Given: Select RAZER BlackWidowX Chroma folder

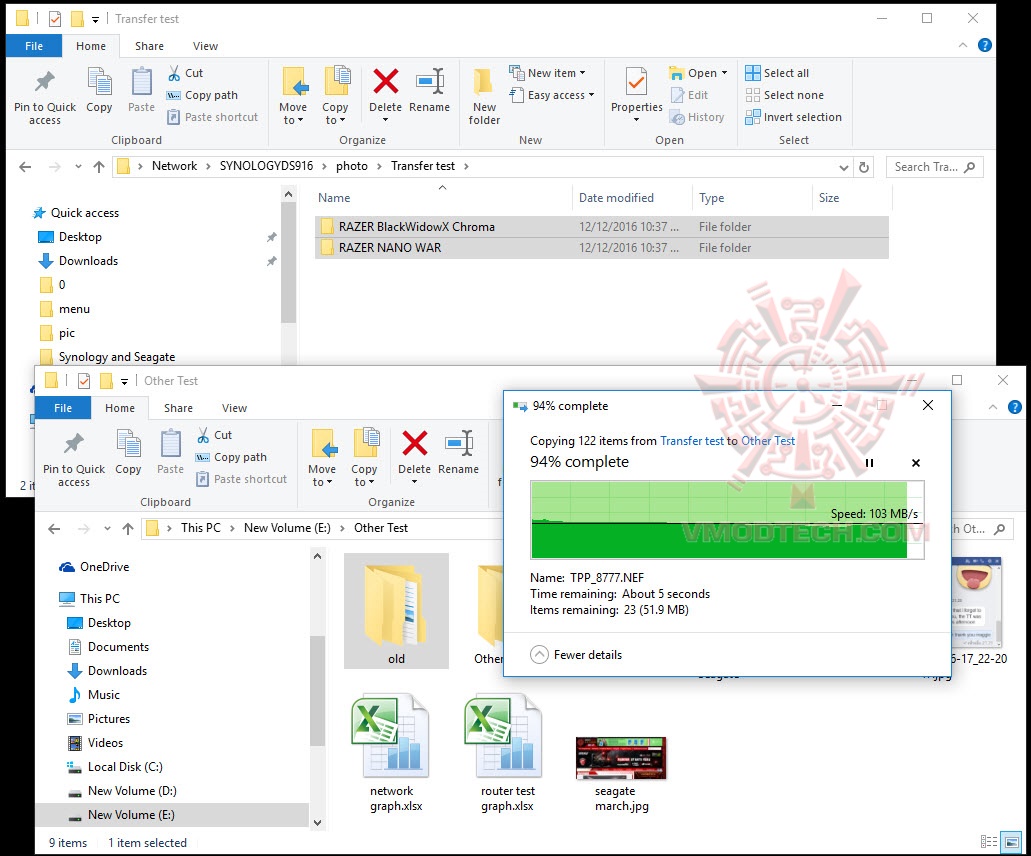Looking at the screenshot, I should click(602, 227).
